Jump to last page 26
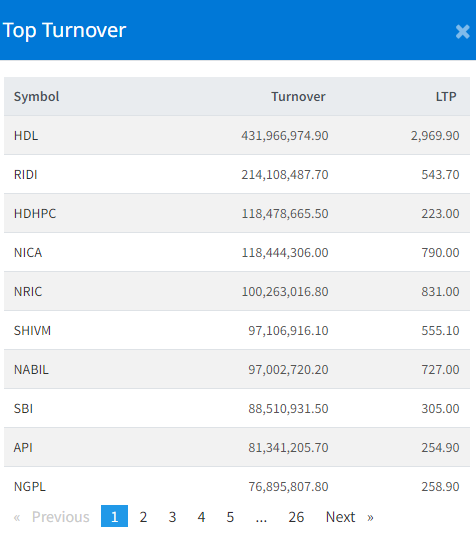 [296, 517]
